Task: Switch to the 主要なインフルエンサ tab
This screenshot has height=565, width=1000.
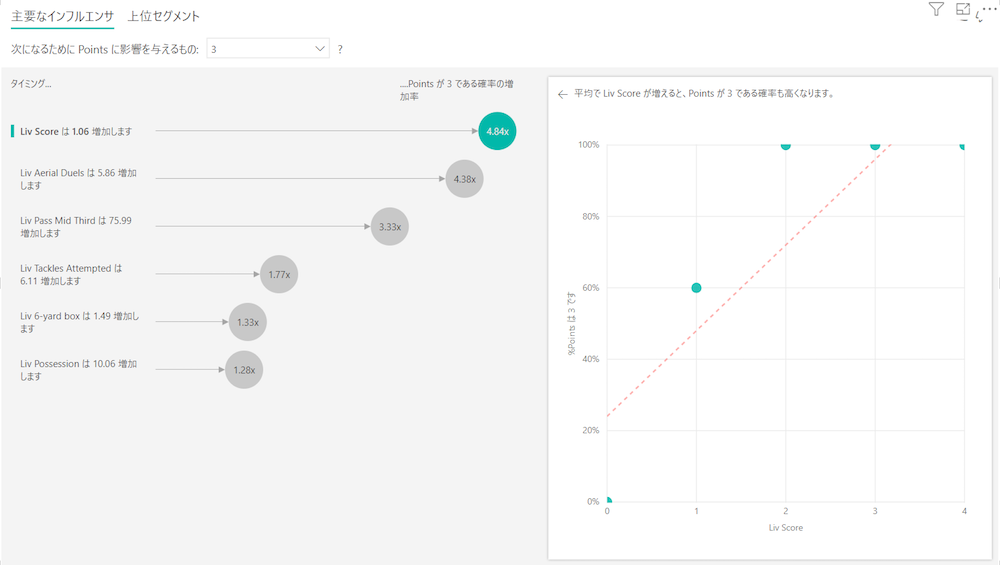Action: pos(62,16)
